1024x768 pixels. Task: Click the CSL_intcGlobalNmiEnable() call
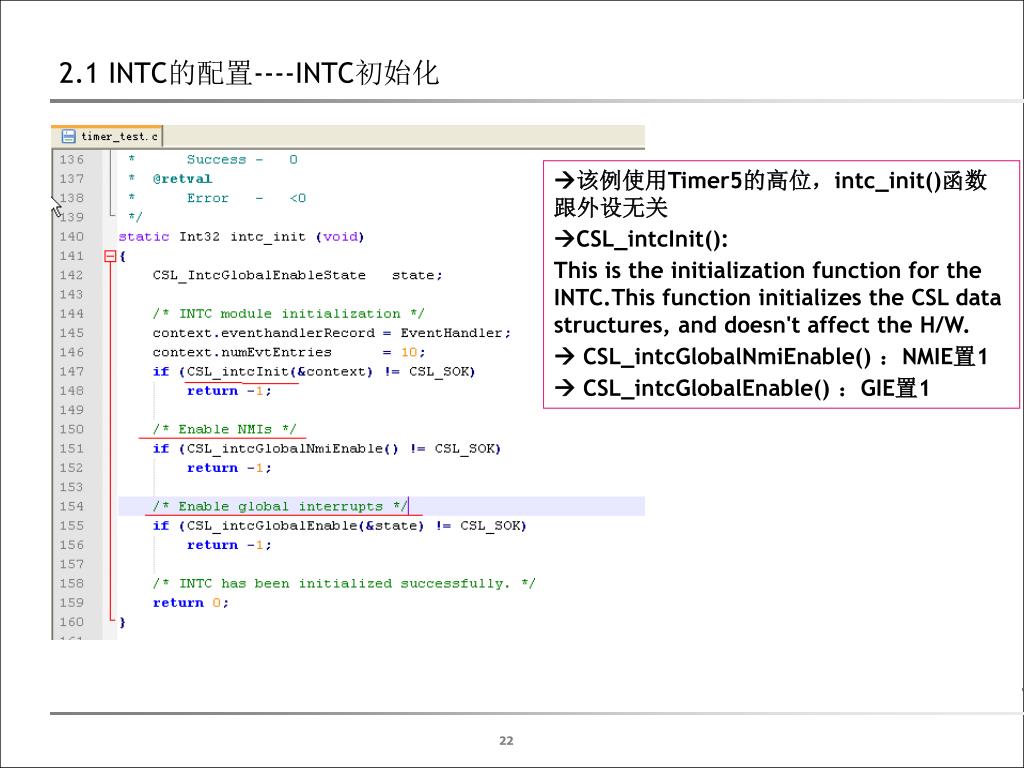[x=293, y=449]
